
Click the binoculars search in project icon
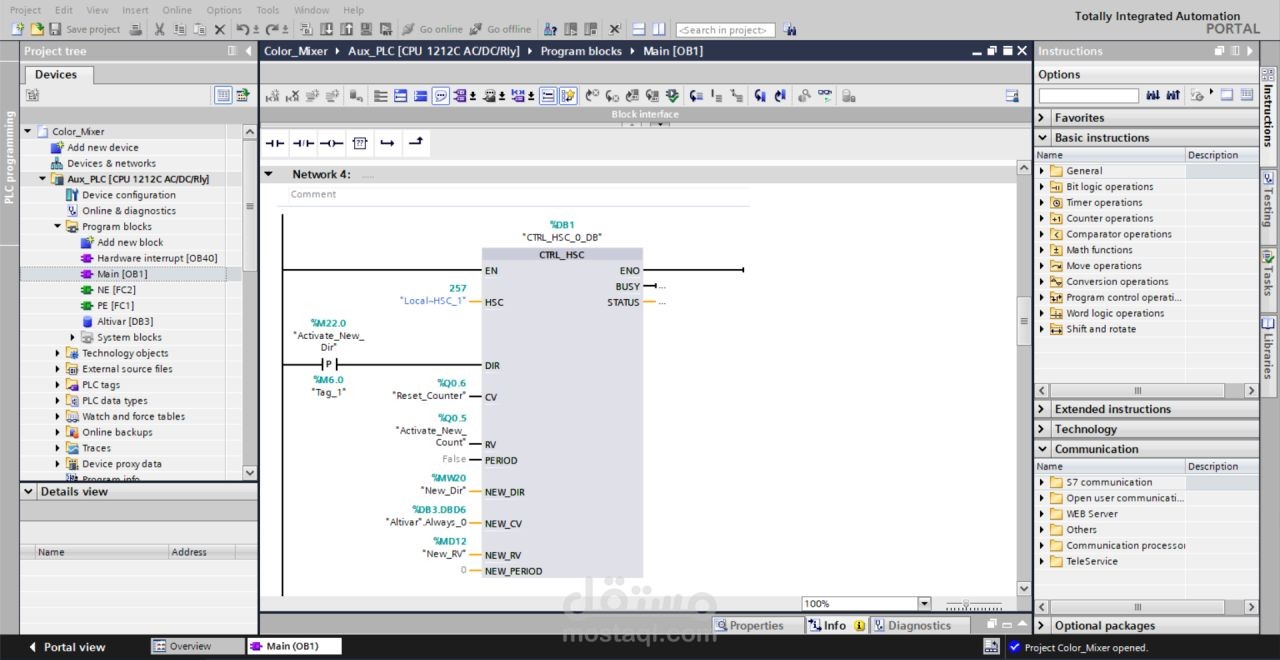click(790, 29)
